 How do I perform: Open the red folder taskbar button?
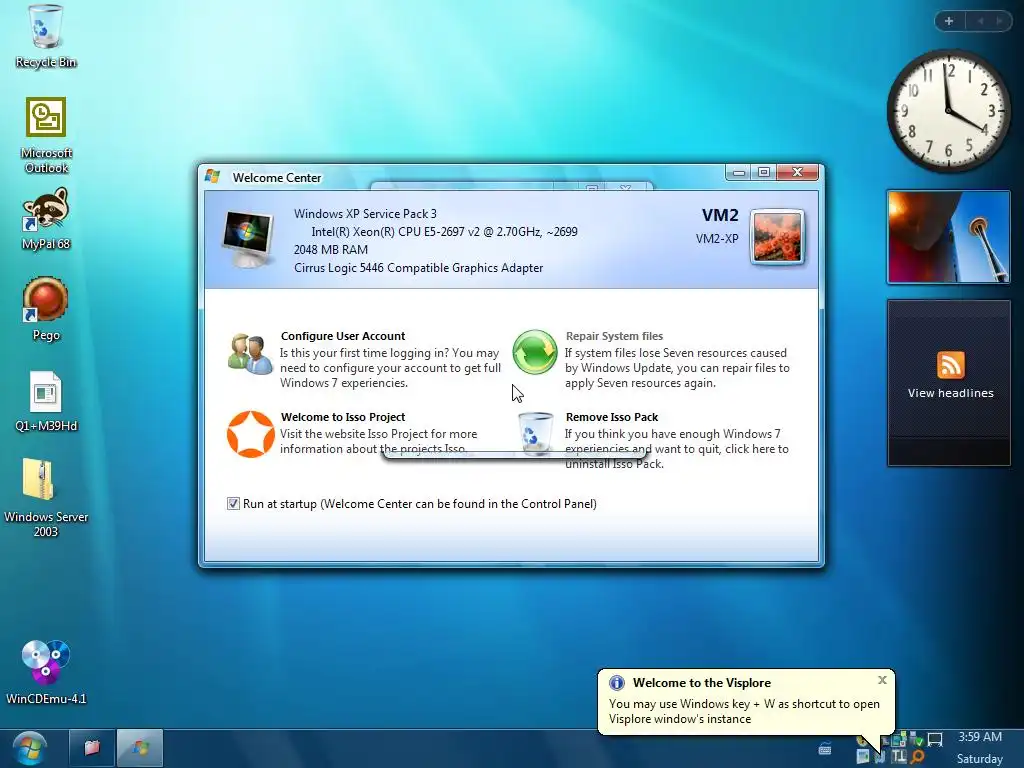[91, 748]
